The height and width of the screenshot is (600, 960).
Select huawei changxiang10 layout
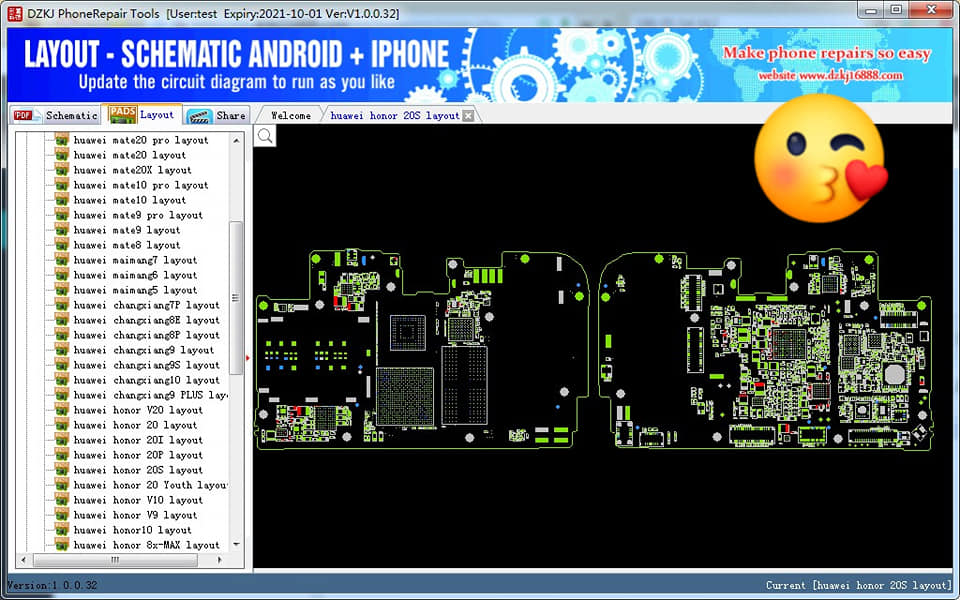click(146, 380)
